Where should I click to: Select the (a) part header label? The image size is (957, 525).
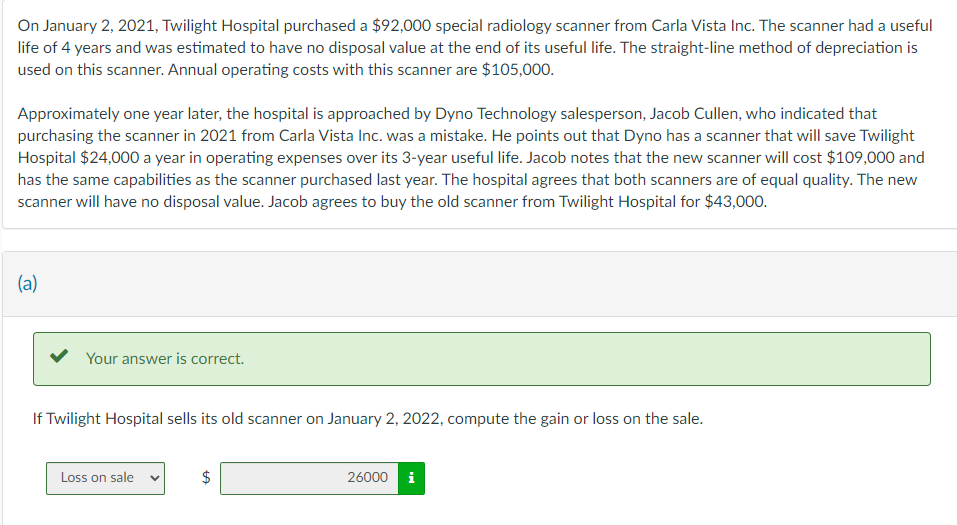[27, 283]
